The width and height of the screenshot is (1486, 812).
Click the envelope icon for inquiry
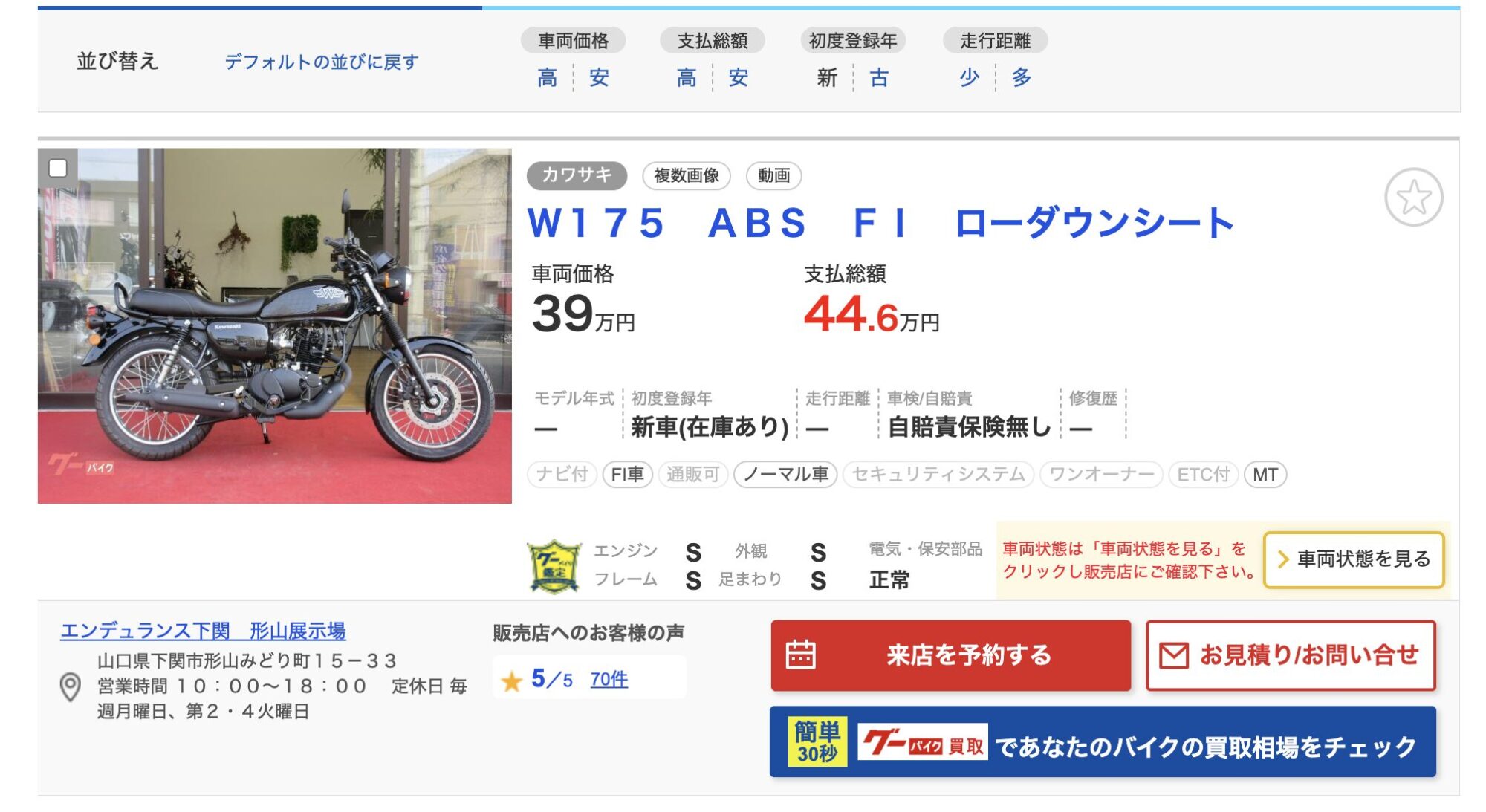tap(1174, 655)
